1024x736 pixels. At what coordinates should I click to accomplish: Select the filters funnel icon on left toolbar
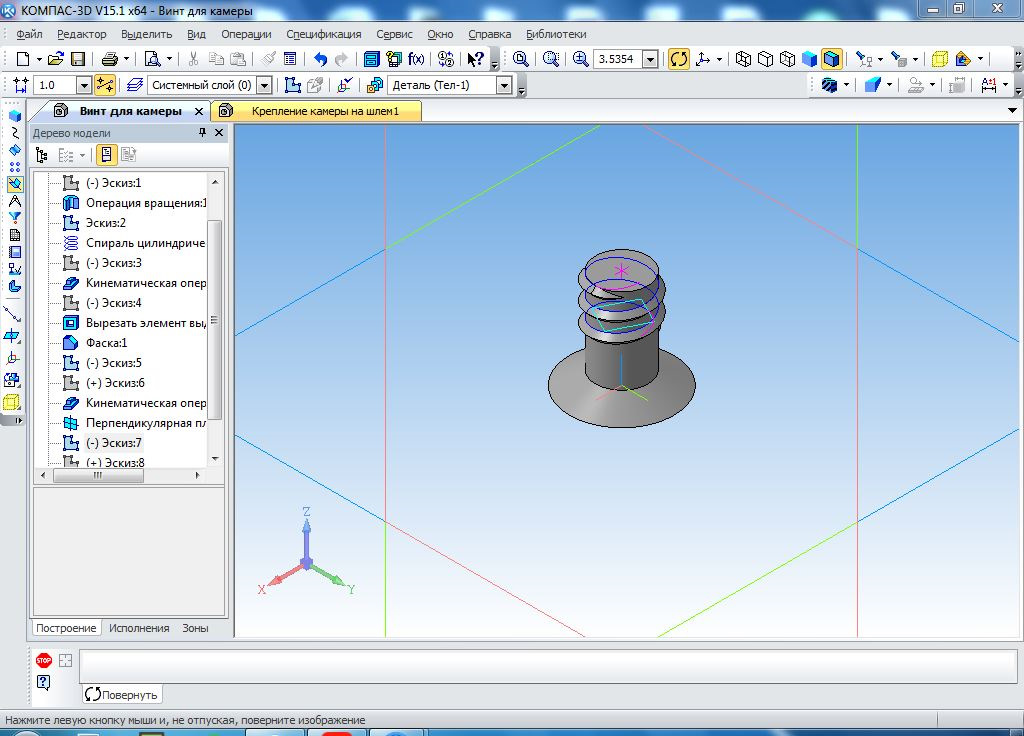(x=14, y=218)
